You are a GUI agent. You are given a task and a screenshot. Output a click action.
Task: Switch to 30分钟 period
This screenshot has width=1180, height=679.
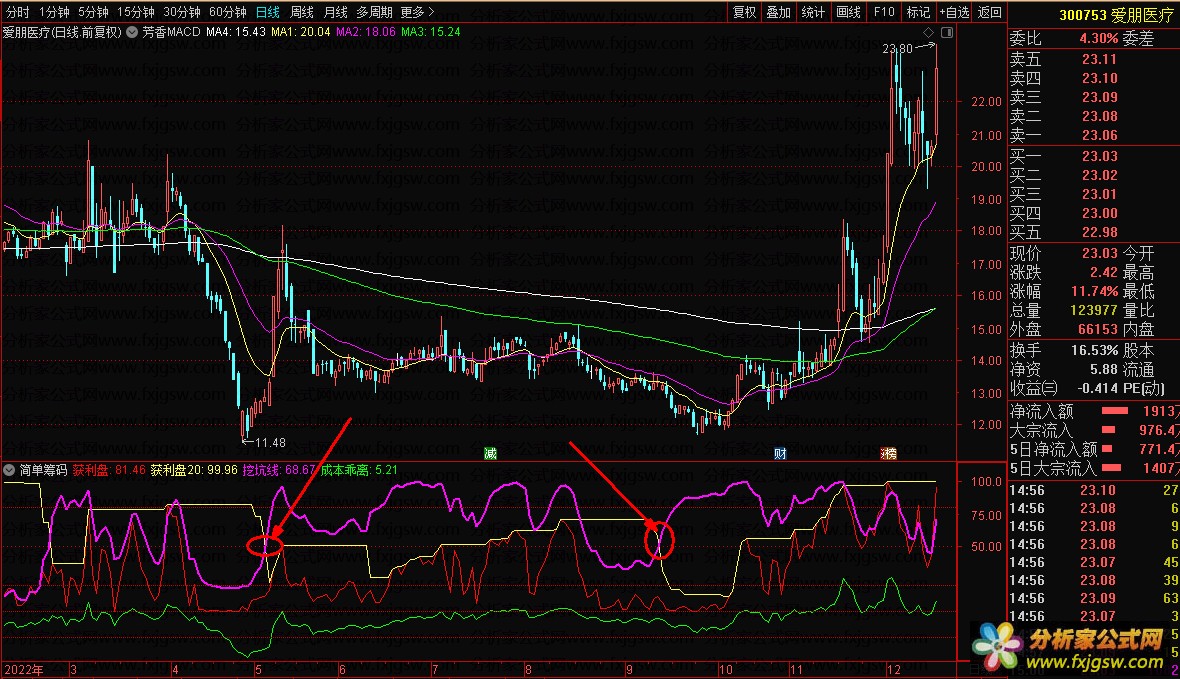point(182,12)
